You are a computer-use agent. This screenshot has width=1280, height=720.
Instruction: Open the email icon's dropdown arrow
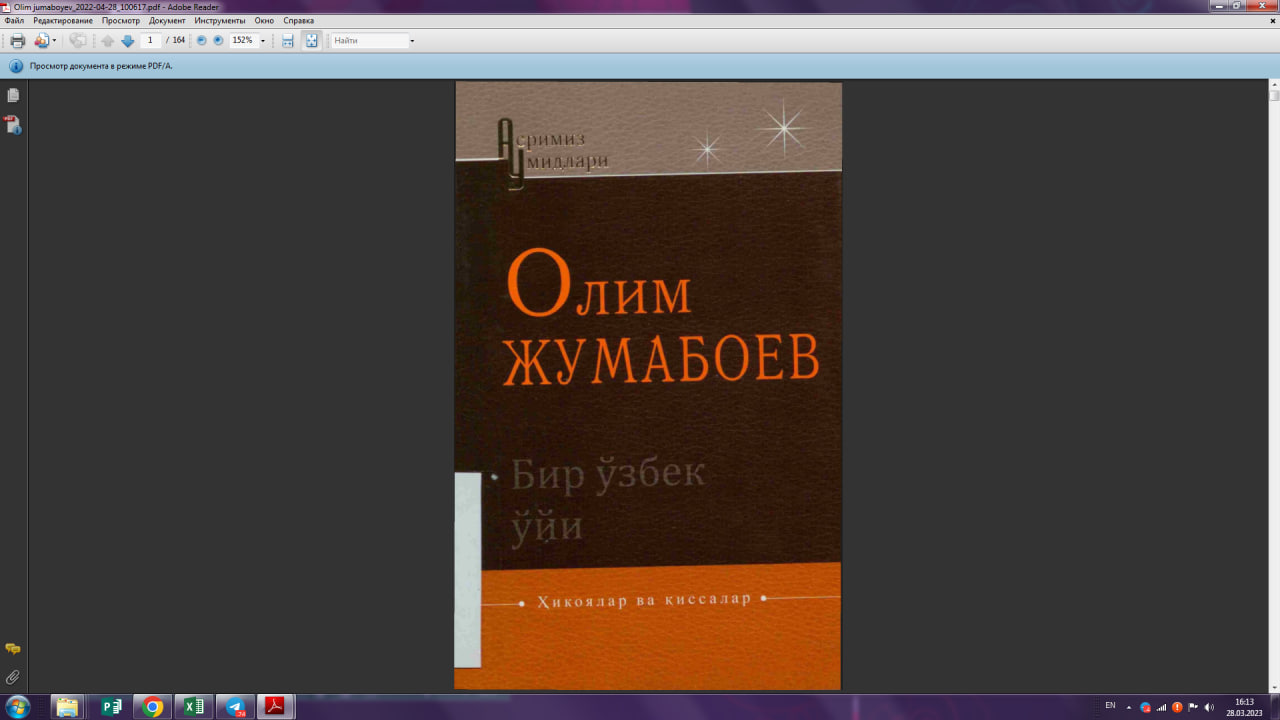tap(55, 41)
